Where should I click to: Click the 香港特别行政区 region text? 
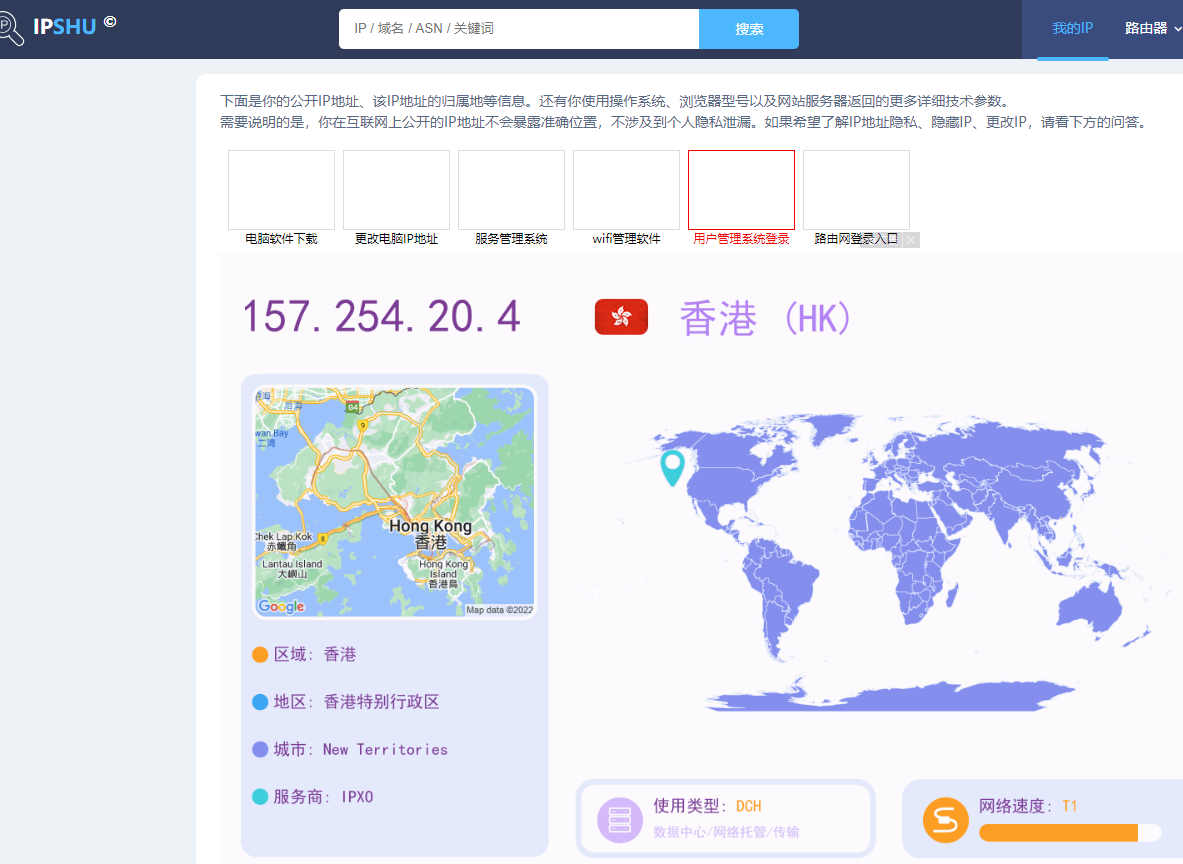coord(382,702)
